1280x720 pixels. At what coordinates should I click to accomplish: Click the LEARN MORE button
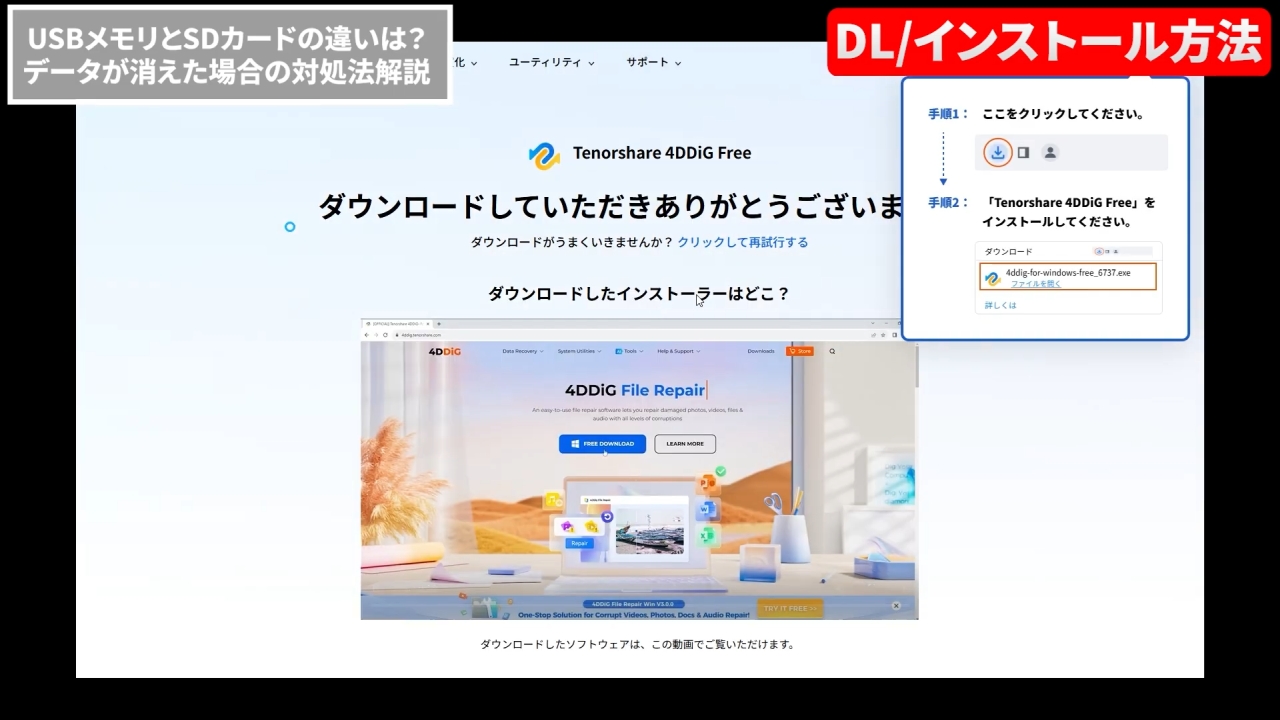pos(685,443)
